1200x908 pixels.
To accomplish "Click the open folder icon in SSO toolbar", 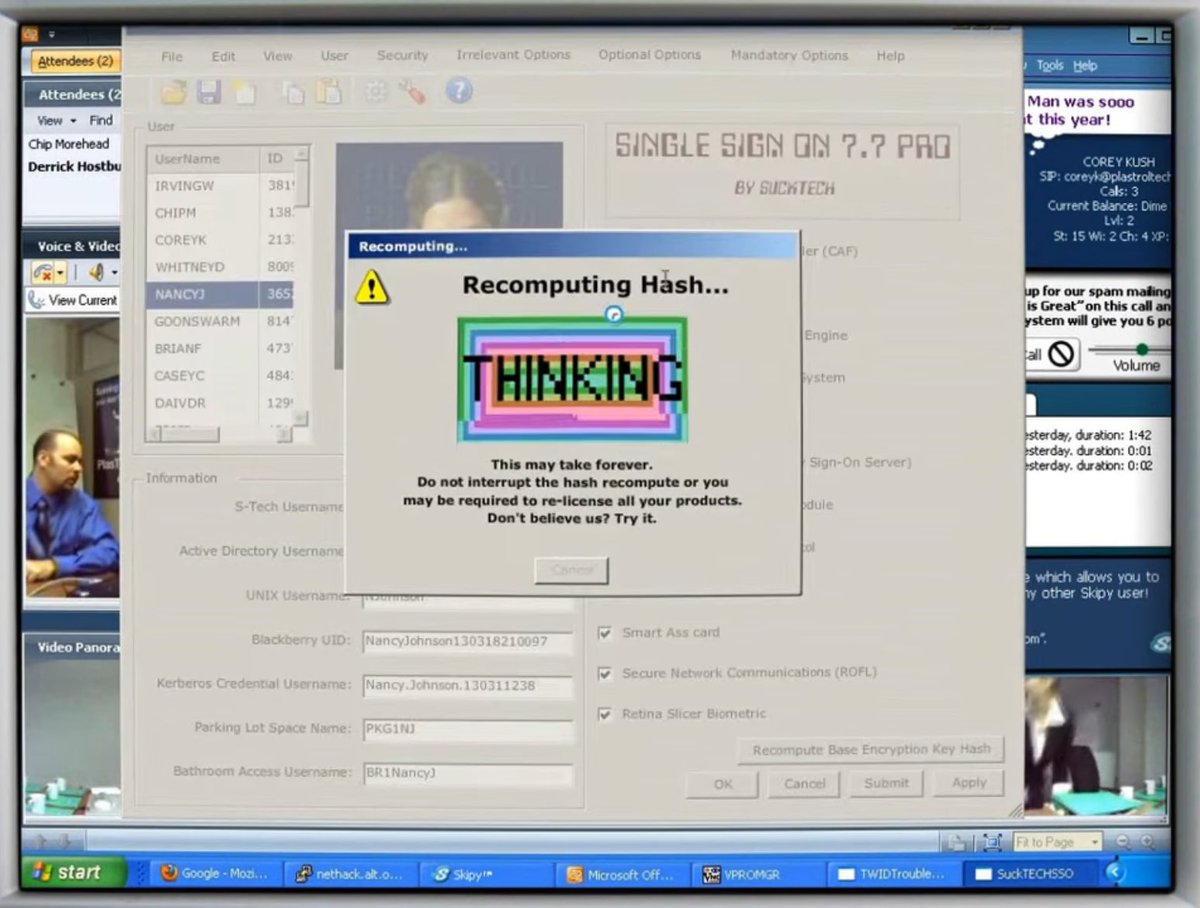I will [174, 92].
